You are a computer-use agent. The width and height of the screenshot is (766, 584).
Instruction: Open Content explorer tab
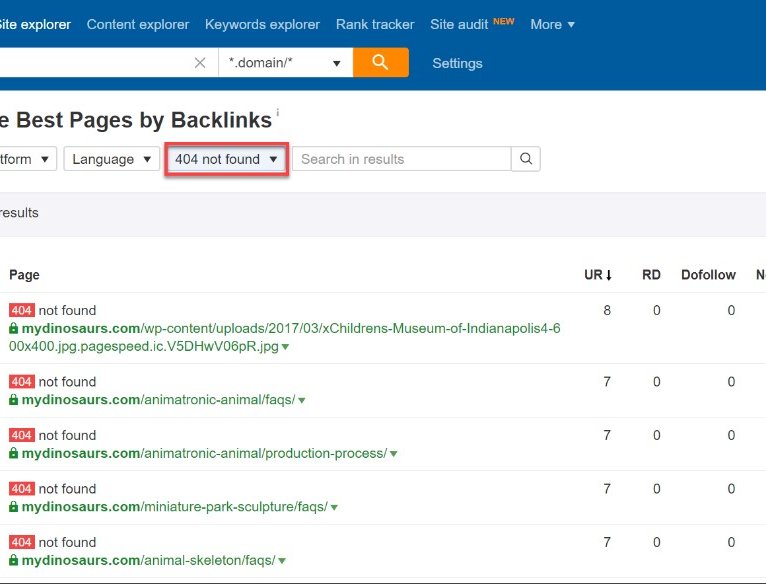point(138,24)
